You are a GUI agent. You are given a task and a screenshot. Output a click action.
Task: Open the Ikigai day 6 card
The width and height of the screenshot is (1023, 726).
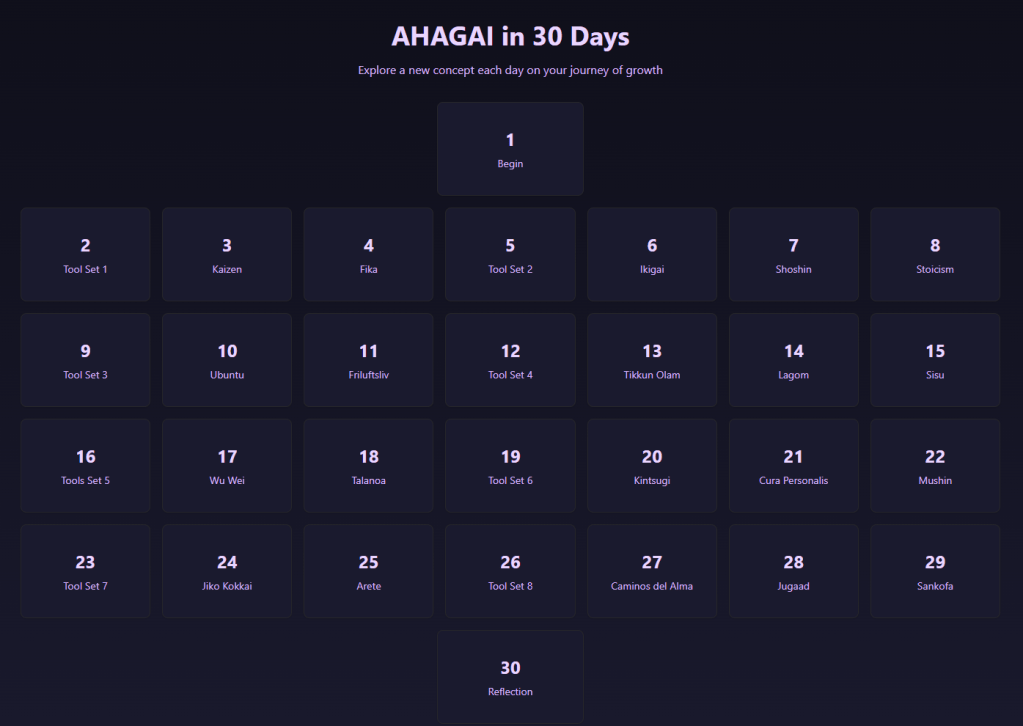pyautogui.click(x=652, y=255)
